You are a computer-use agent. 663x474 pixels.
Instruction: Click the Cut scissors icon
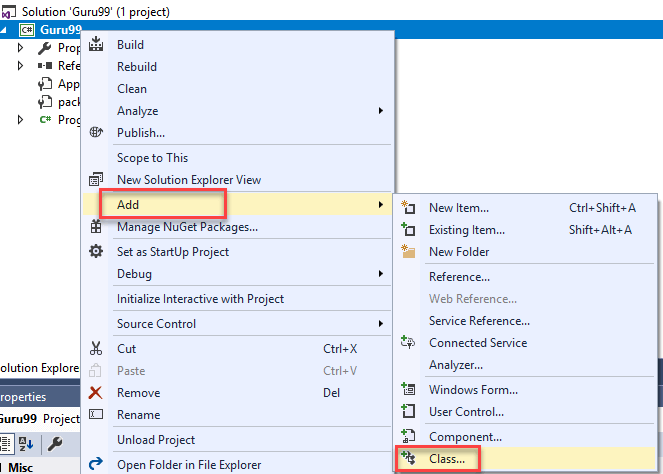pyautogui.click(x=96, y=348)
